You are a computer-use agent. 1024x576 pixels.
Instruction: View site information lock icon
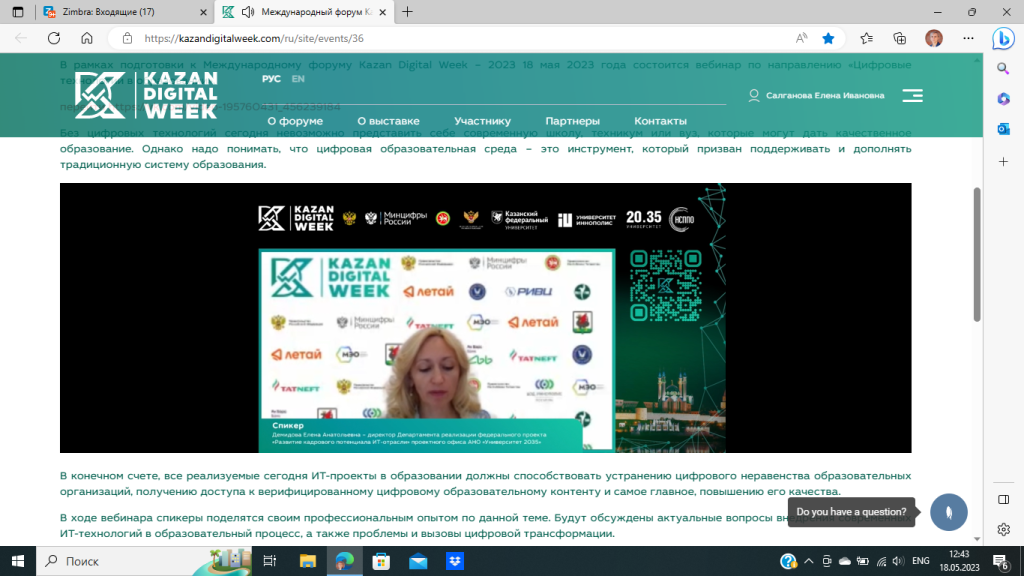click(x=127, y=39)
